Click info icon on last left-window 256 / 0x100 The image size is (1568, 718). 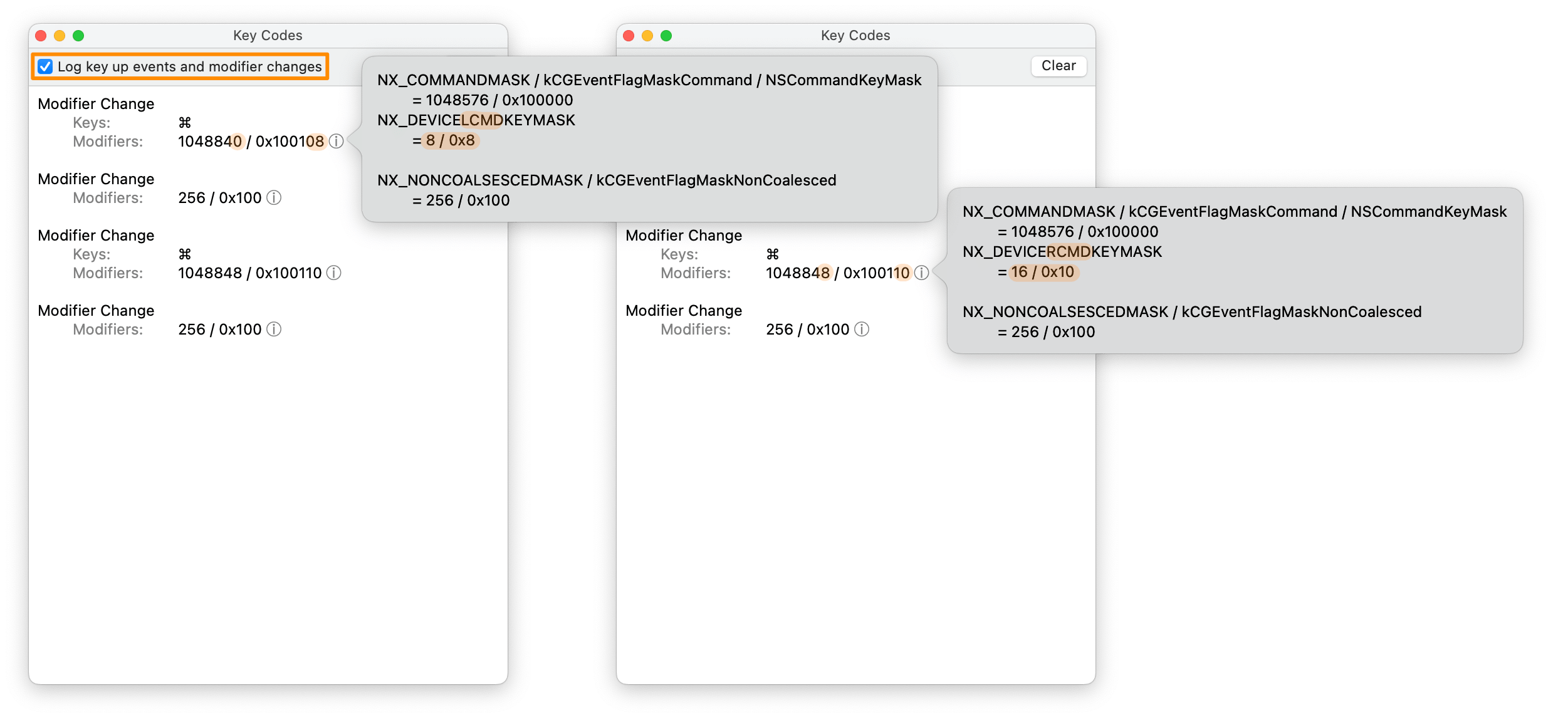274,330
